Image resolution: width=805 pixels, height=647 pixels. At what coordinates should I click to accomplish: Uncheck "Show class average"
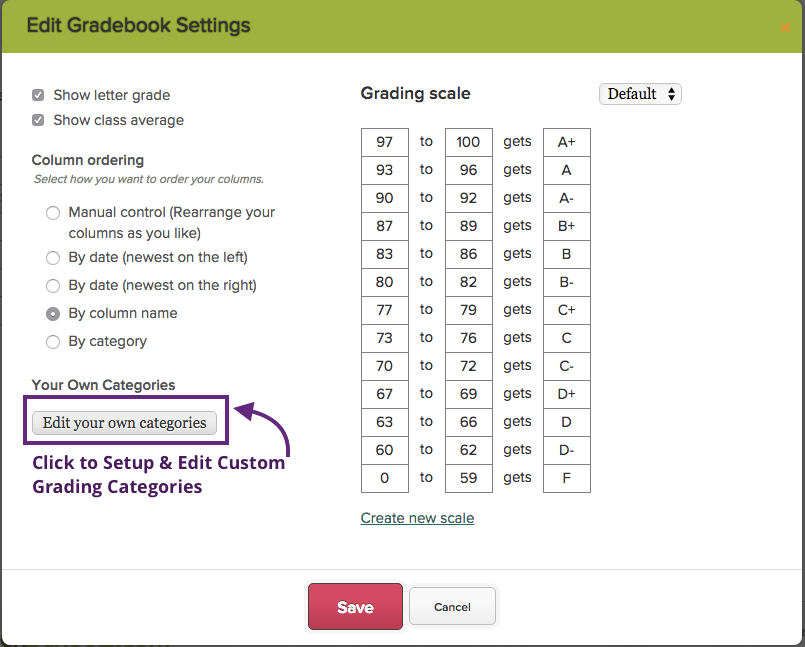(38, 120)
